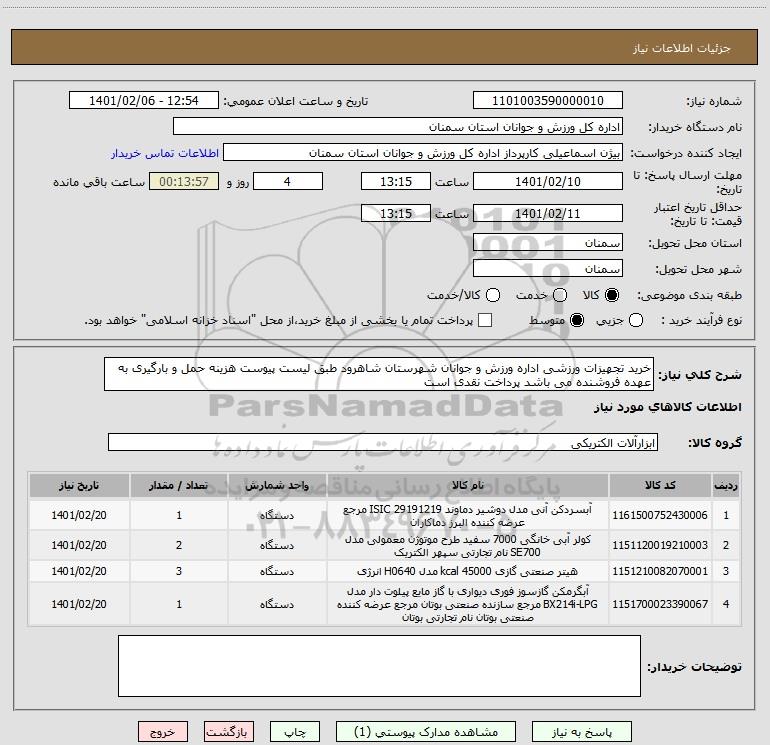This screenshot has width=770, height=745.
Task: Click the announcement date field 1401/02/06 - 12:54
Action: [x=144, y=101]
